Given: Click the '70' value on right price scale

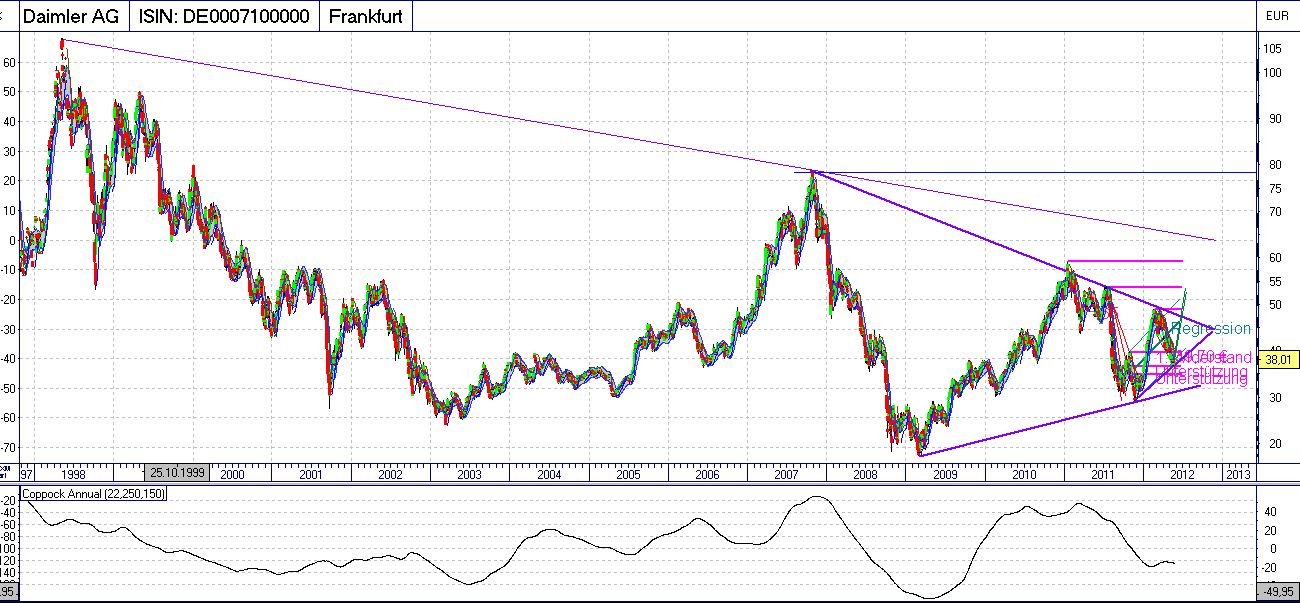Looking at the screenshot, I should coord(1273,212).
